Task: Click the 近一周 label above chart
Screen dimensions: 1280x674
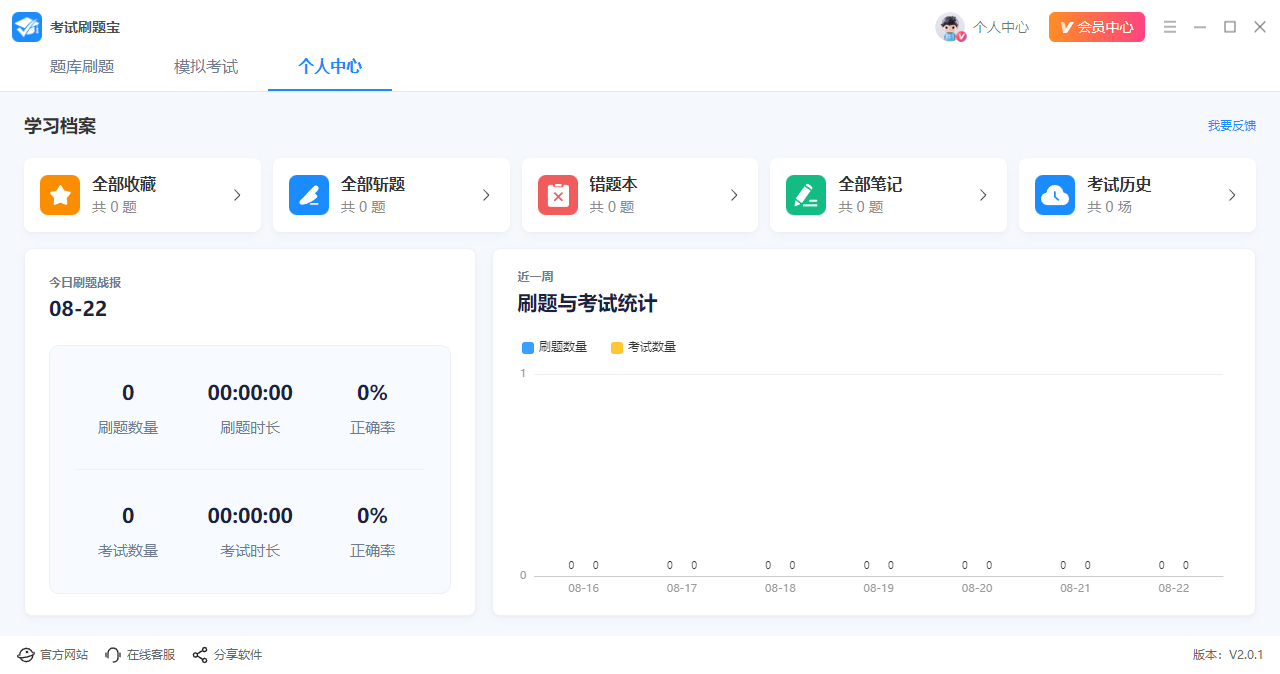Action: [535, 277]
